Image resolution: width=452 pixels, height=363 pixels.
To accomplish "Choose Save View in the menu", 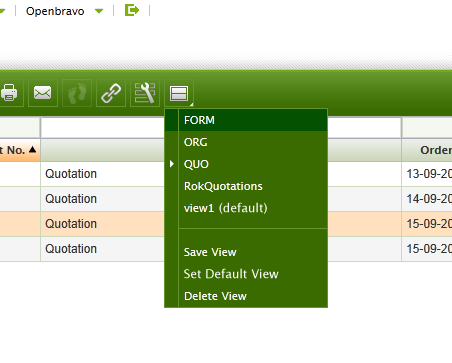I will tap(246, 252).
